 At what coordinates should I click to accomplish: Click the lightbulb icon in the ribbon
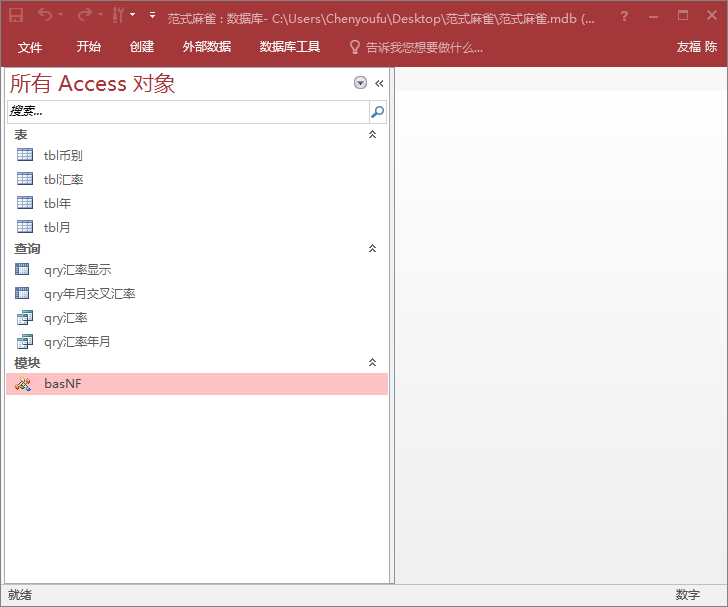[x=354, y=47]
